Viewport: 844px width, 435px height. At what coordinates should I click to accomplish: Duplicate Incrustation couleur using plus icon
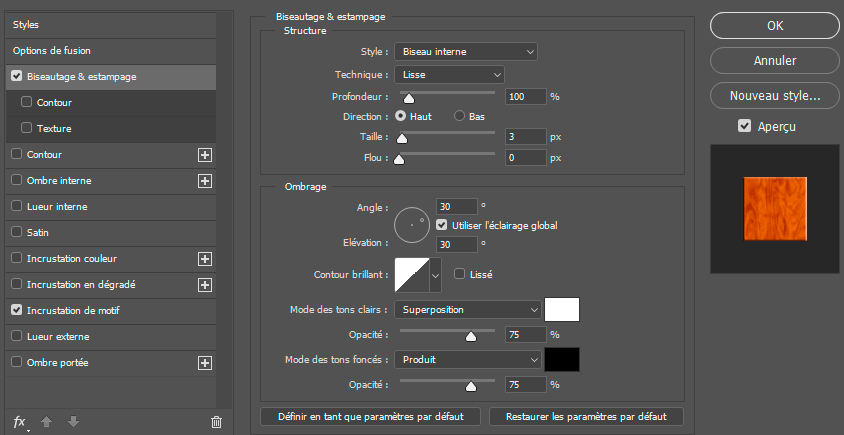[x=205, y=259]
